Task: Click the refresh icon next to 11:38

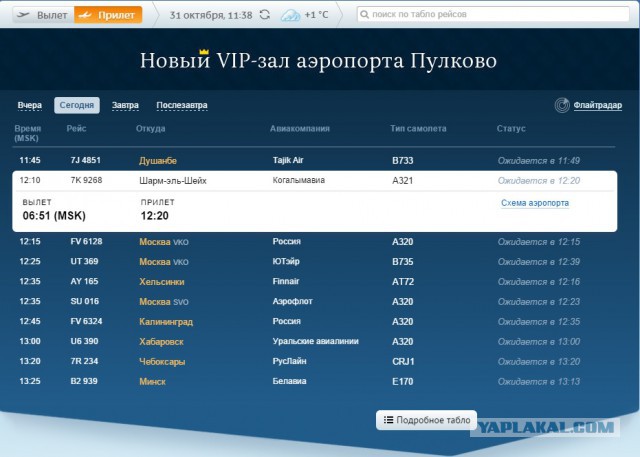Action: [265, 15]
